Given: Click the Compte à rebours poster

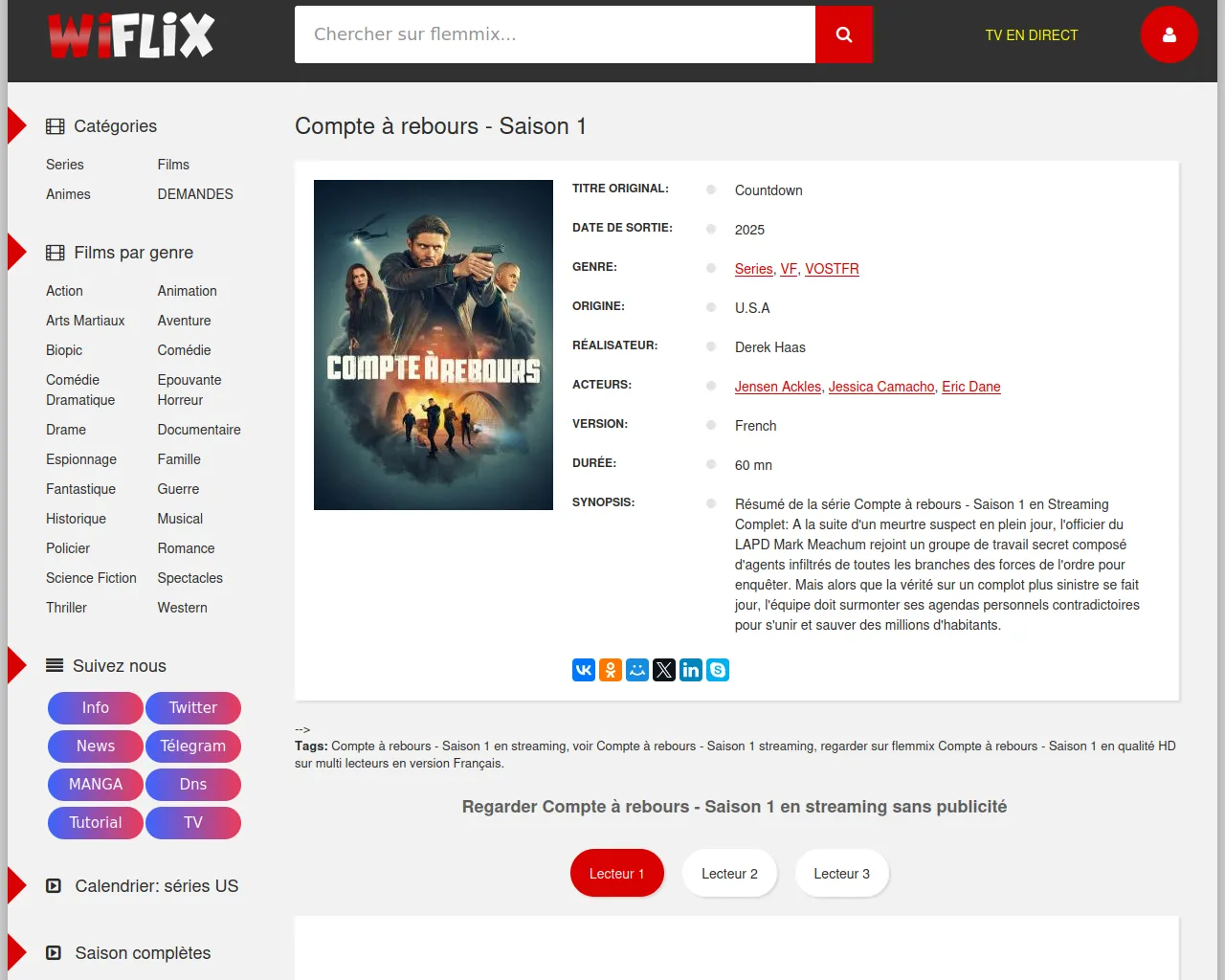Looking at the screenshot, I should pyautogui.click(x=434, y=345).
